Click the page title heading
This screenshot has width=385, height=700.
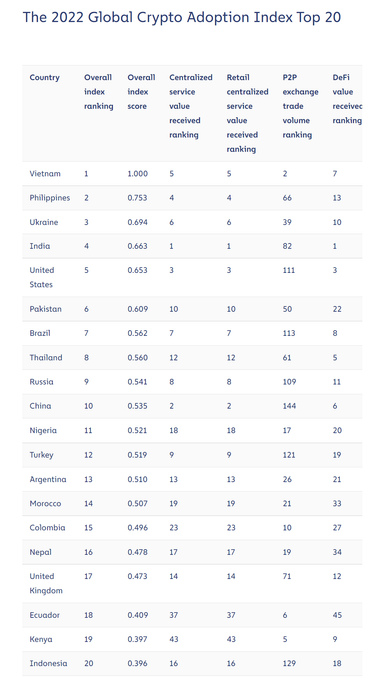click(x=182, y=17)
